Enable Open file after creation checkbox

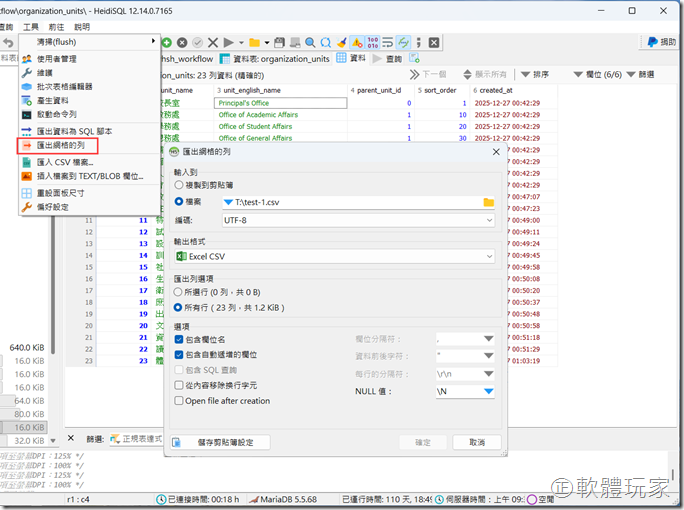pos(180,400)
